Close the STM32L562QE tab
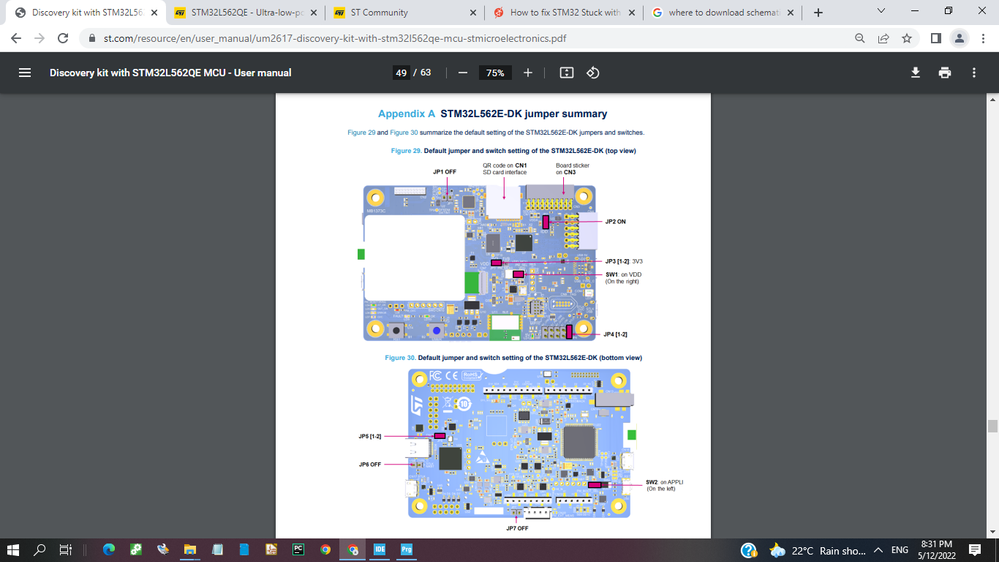This screenshot has height=562, width=999. [314, 13]
